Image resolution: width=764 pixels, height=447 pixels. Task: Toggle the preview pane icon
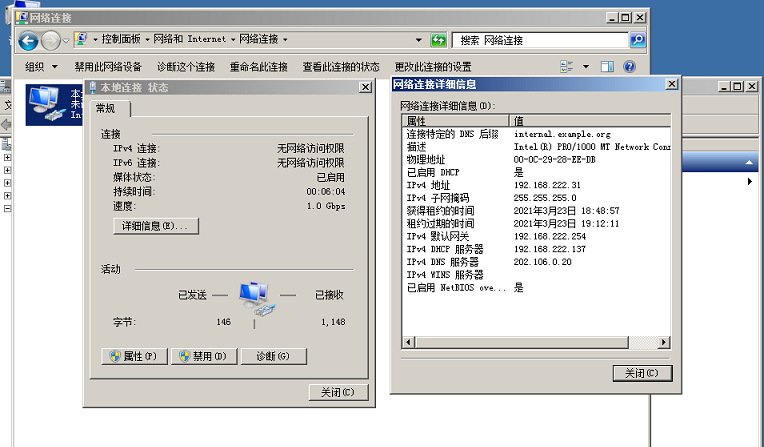point(607,66)
